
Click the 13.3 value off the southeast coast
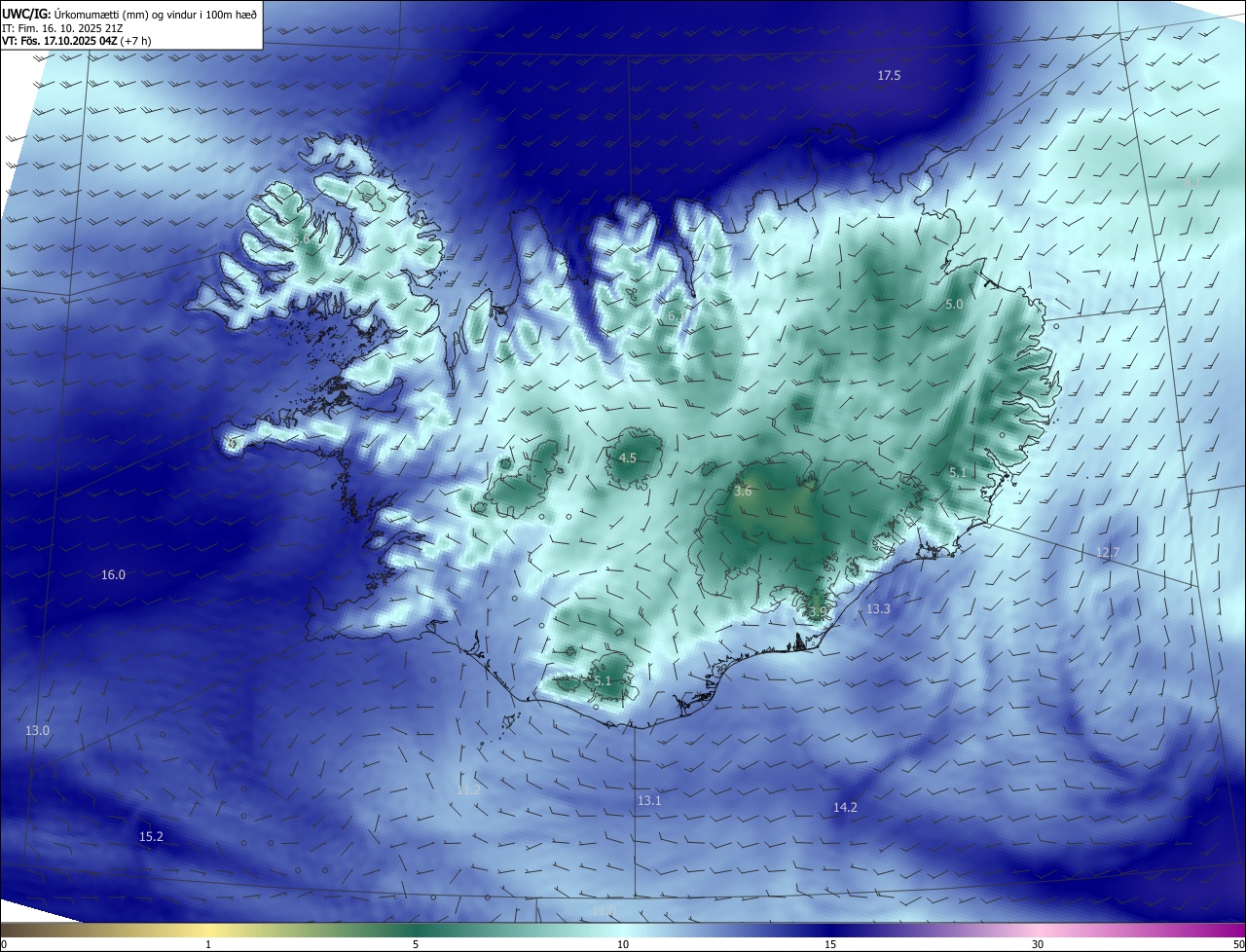(878, 608)
